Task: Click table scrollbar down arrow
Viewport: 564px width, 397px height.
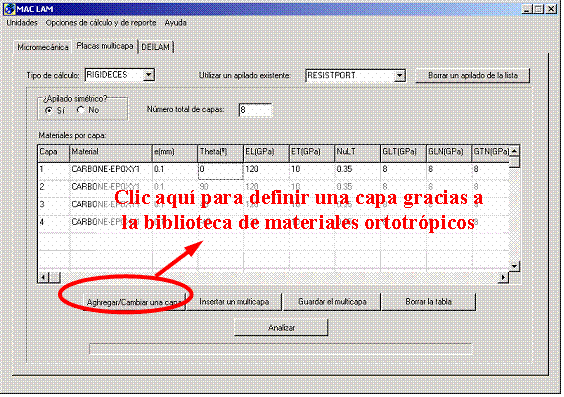Action: point(515,266)
